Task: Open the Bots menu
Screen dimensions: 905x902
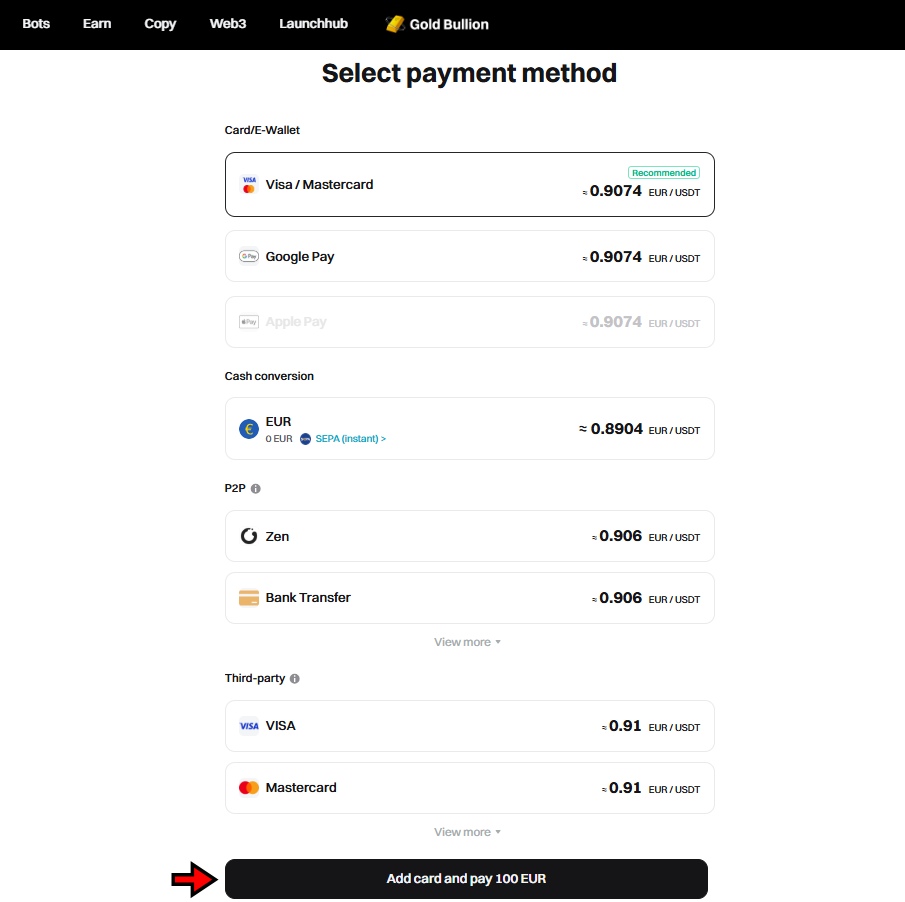Action: tap(36, 24)
